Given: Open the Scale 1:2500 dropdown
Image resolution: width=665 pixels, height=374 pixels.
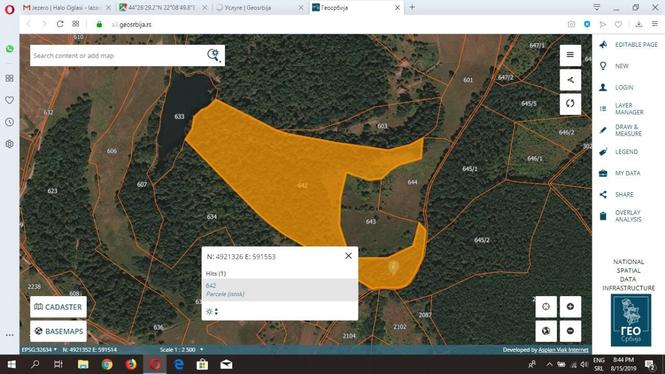Looking at the screenshot, I should pyautogui.click(x=182, y=350).
